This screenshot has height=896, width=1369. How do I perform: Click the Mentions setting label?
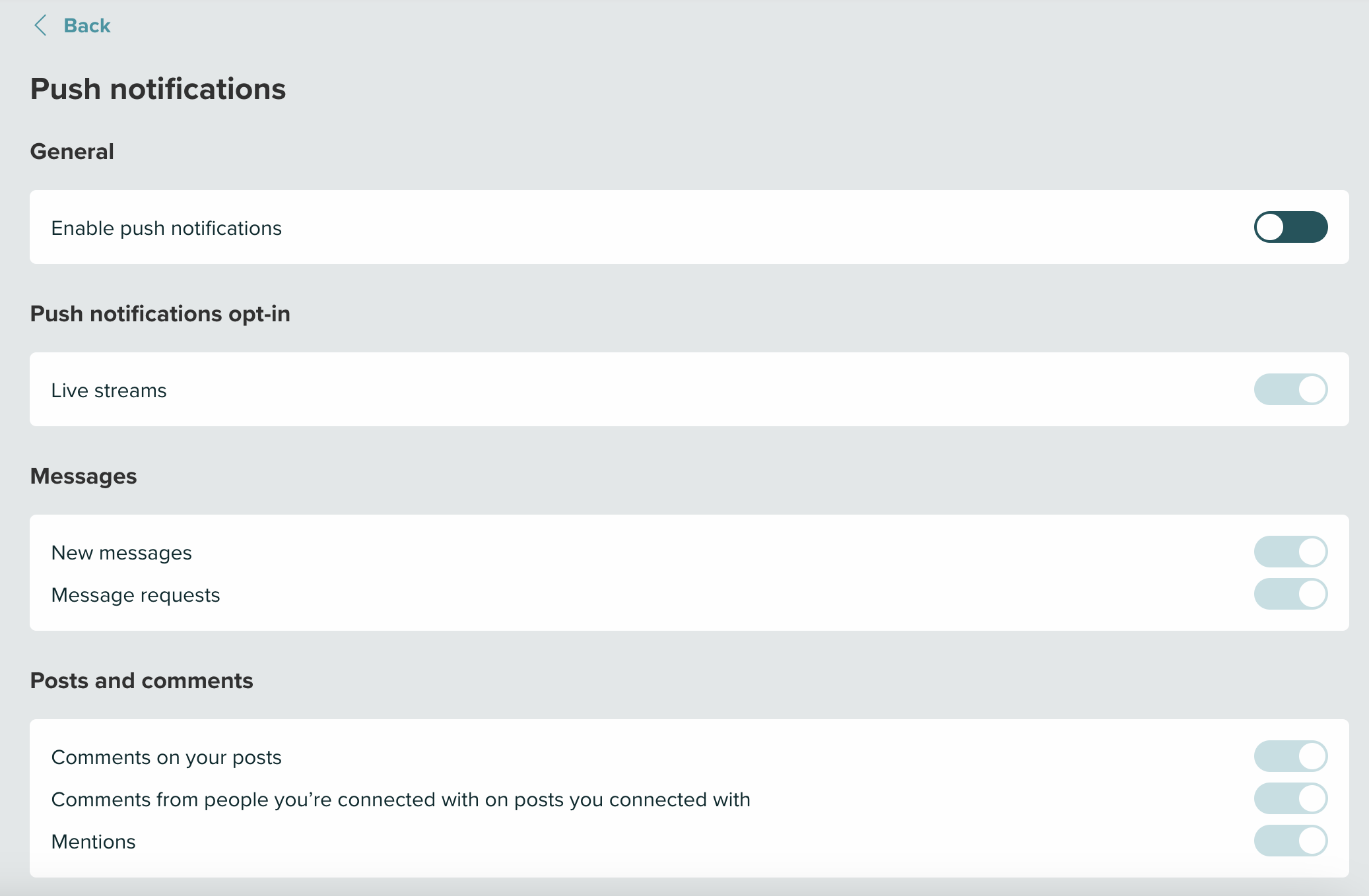pos(93,841)
